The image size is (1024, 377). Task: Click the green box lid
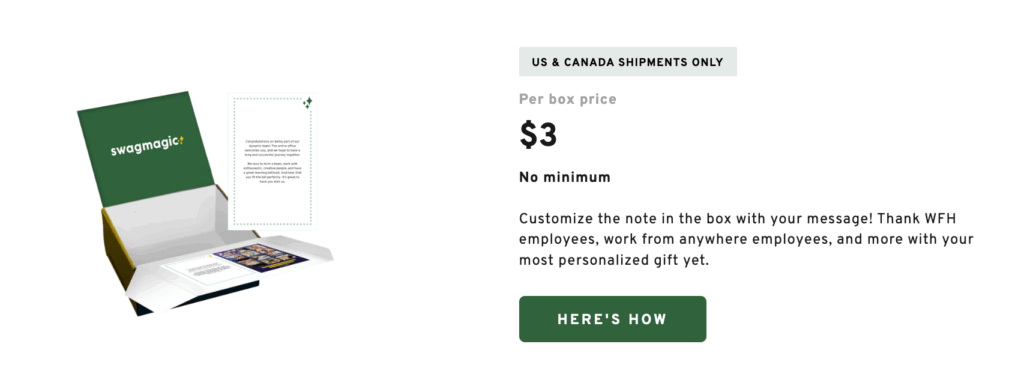(146, 149)
